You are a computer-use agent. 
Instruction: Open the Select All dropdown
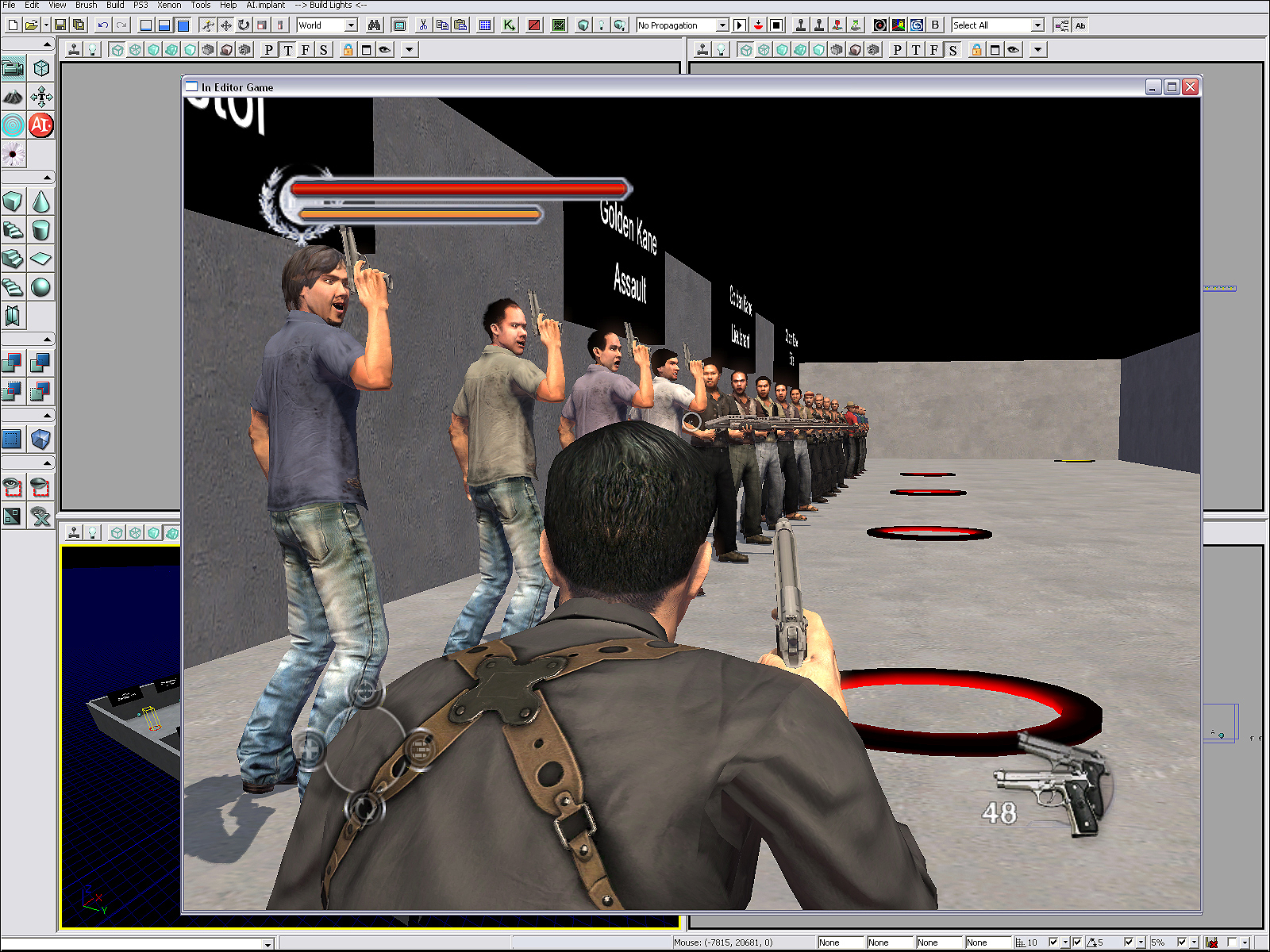click(x=1037, y=25)
